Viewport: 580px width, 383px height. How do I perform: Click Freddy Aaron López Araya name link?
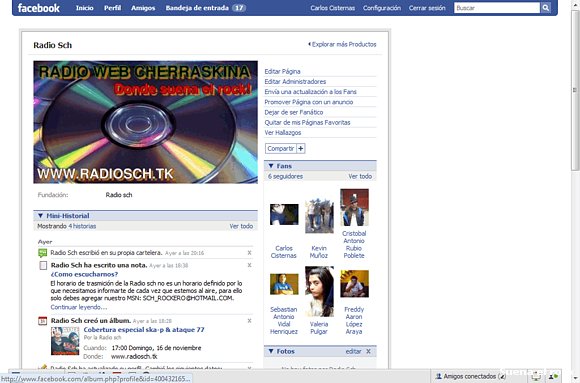pyautogui.click(x=354, y=320)
